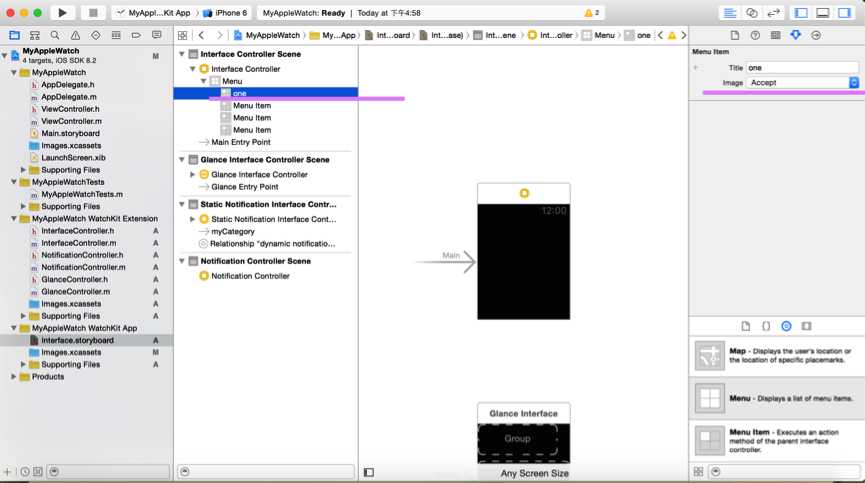This screenshot has height=483, width=865.
Task: Open InterfaceController.m file
Action: point(79,243)
